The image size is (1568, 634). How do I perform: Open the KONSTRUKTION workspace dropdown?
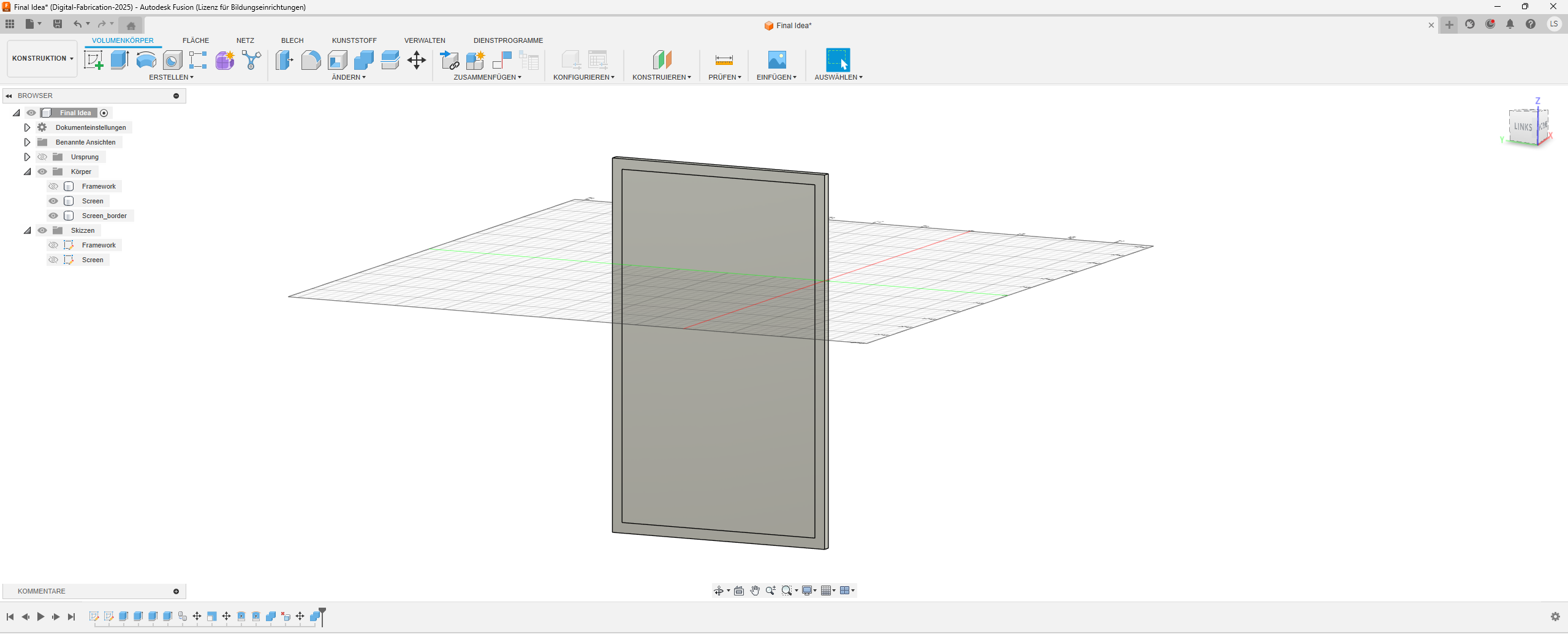click(x=42, y=59)
